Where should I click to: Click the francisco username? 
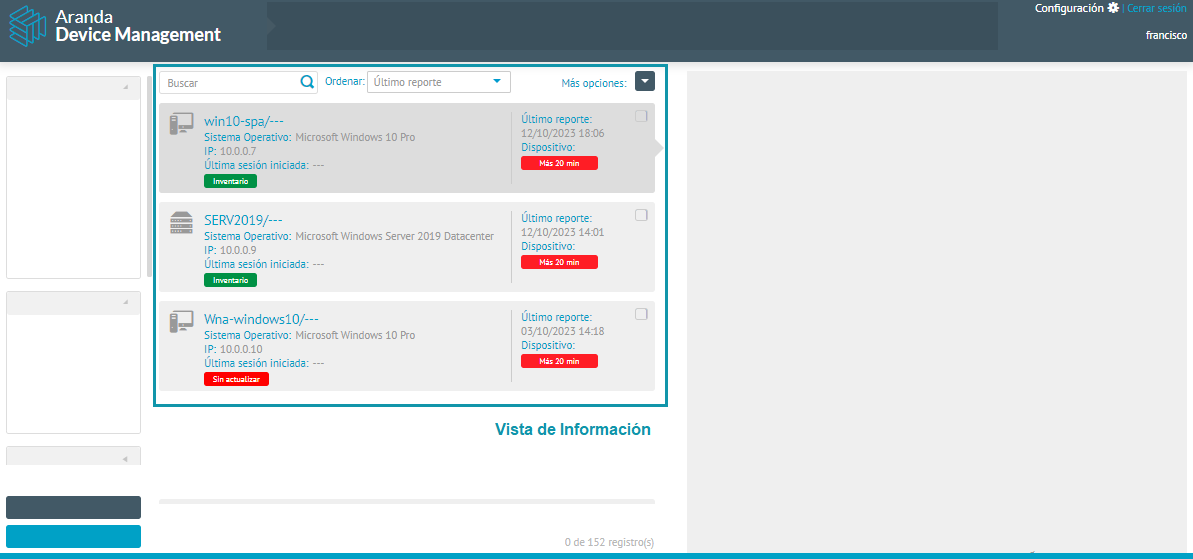pos(1166,35)
